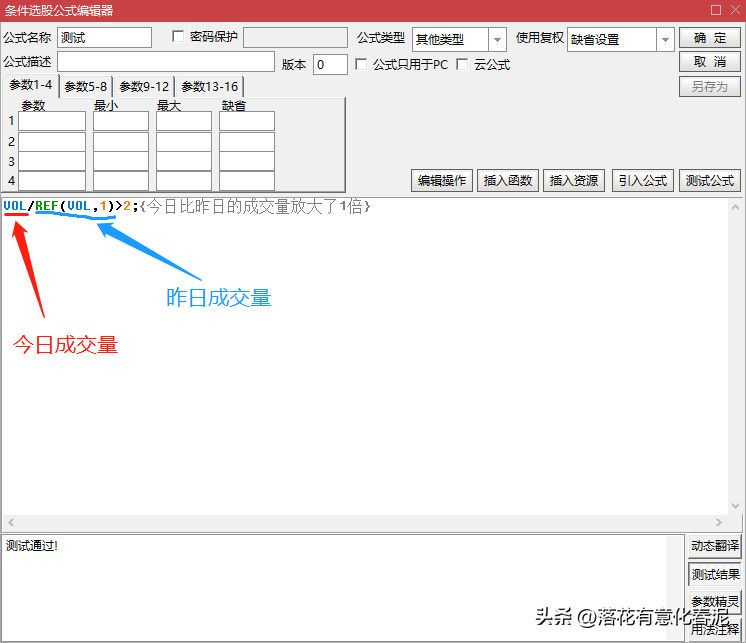Image resolution: width=746 pixels, height=643 pixels.
Task: Close the 条件选股公式编辑器 window
Action: tap(736, 10)
